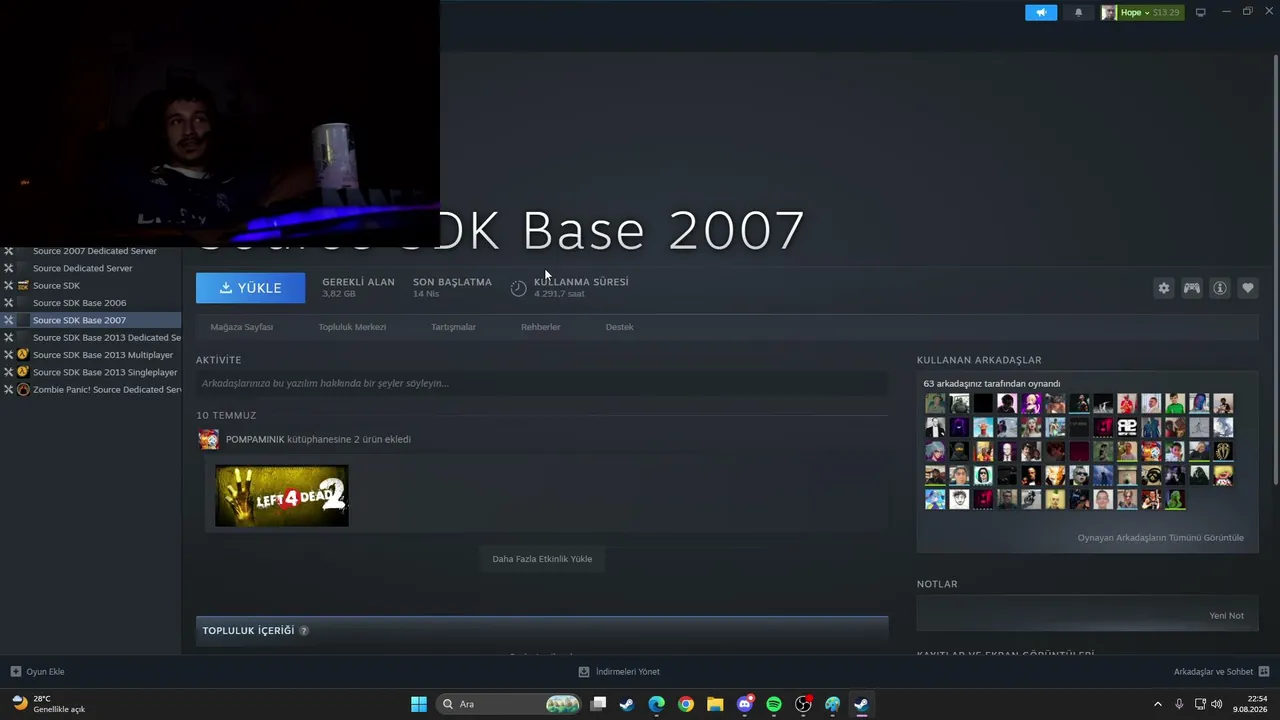The image size is (1280, 720).
Task: Open the Windows Start menu
Action: 419,704
